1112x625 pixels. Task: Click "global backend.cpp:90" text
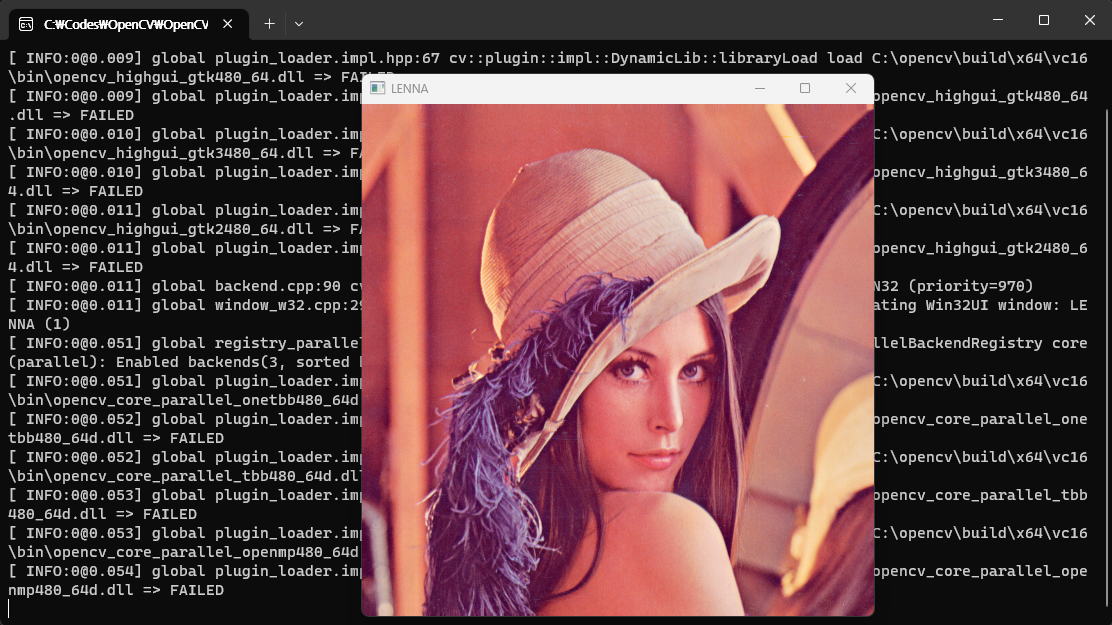tap(246, 286)
